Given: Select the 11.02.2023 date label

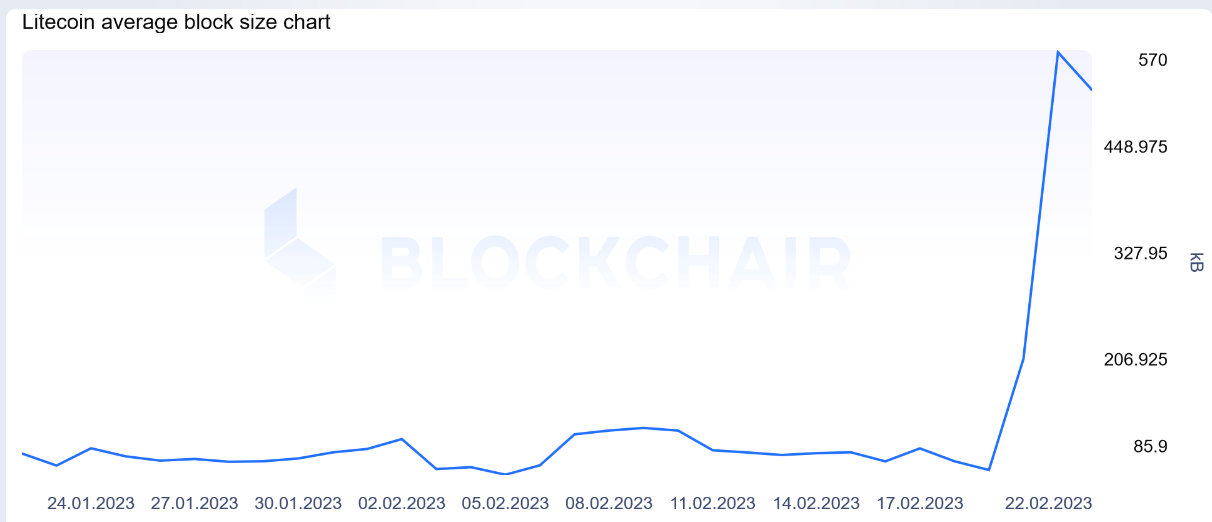Looking at the screenshot, I should click(x=712, y=503).
